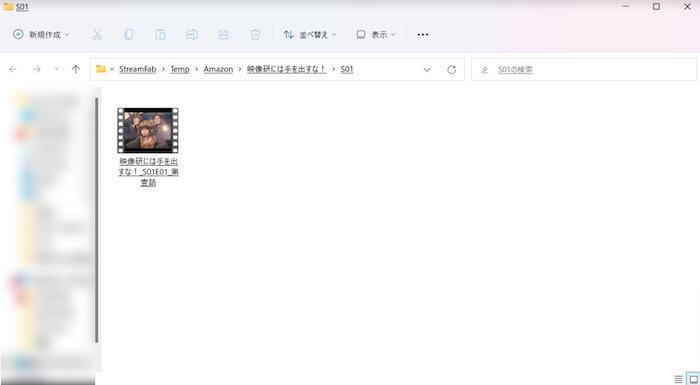
Task: Maximize the S01 Explorer window
Action: coord(656,7)
